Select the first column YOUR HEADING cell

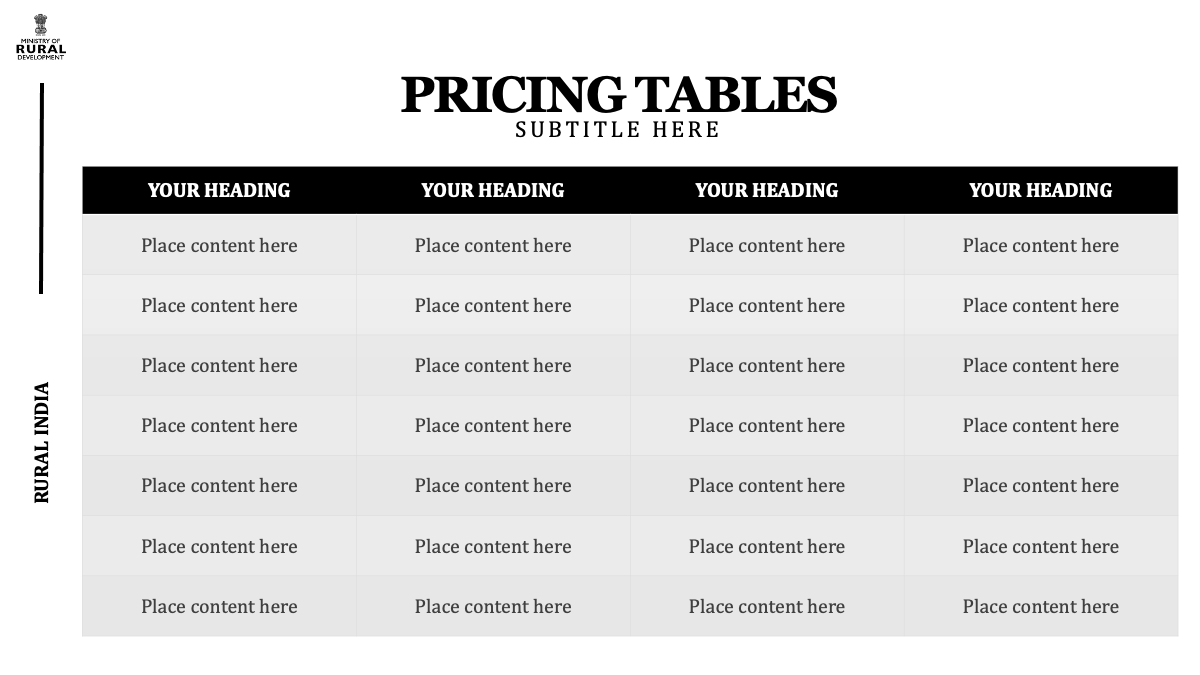click(x=219, y=190)
